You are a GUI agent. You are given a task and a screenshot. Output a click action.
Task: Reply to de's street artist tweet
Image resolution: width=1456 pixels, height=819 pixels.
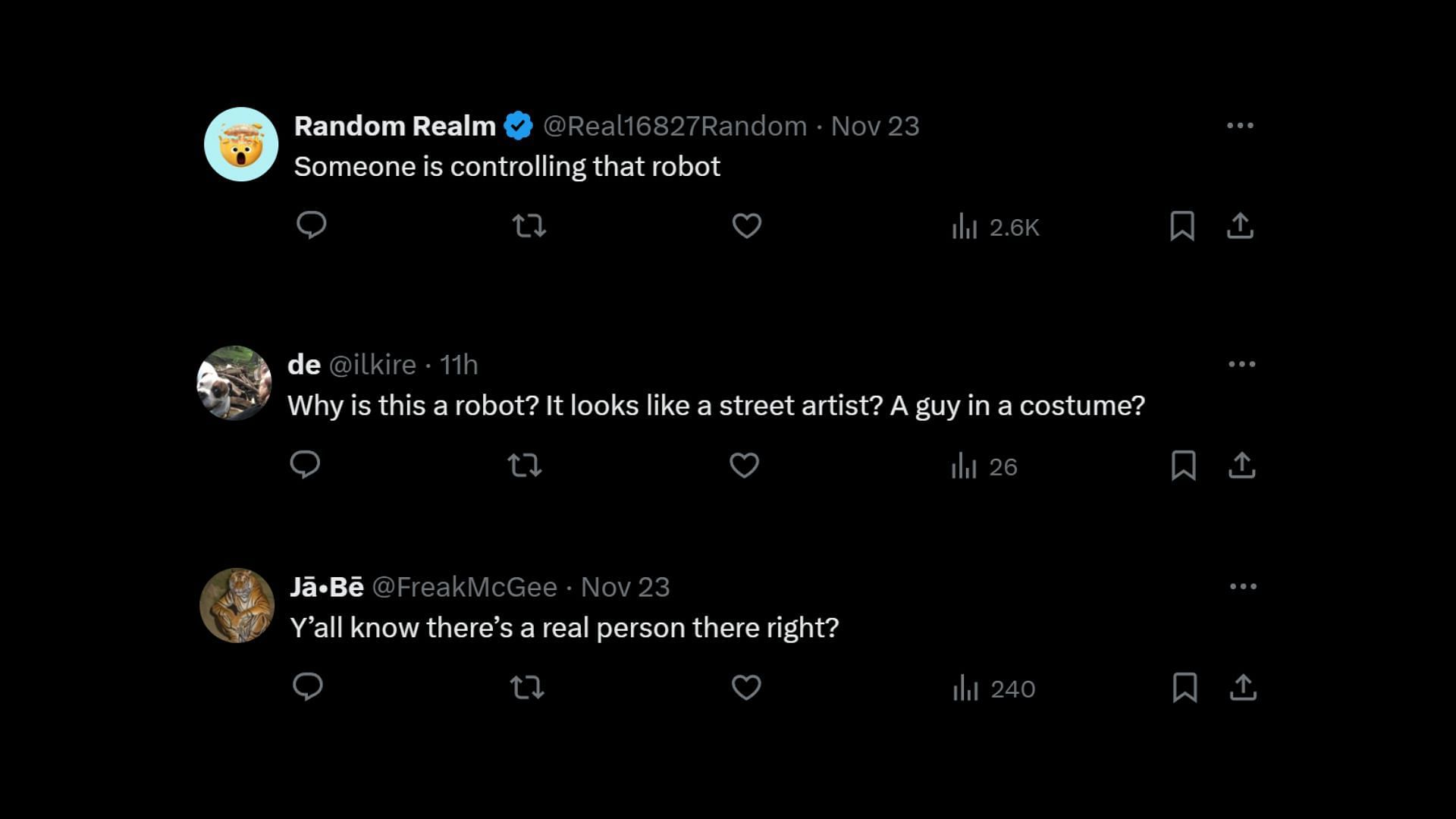point(305,464)
